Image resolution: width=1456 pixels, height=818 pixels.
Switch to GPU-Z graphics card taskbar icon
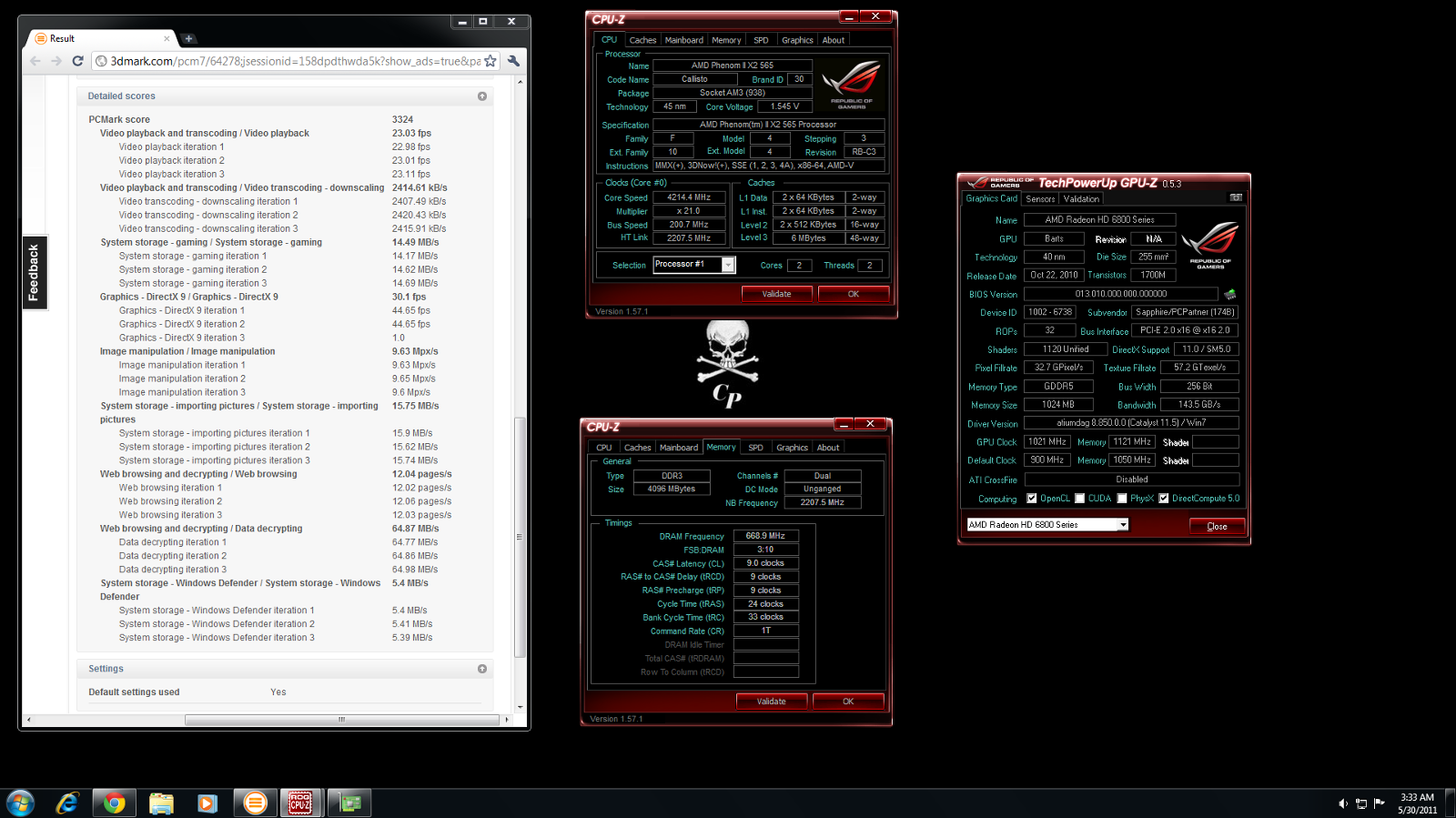click(350, 803)
